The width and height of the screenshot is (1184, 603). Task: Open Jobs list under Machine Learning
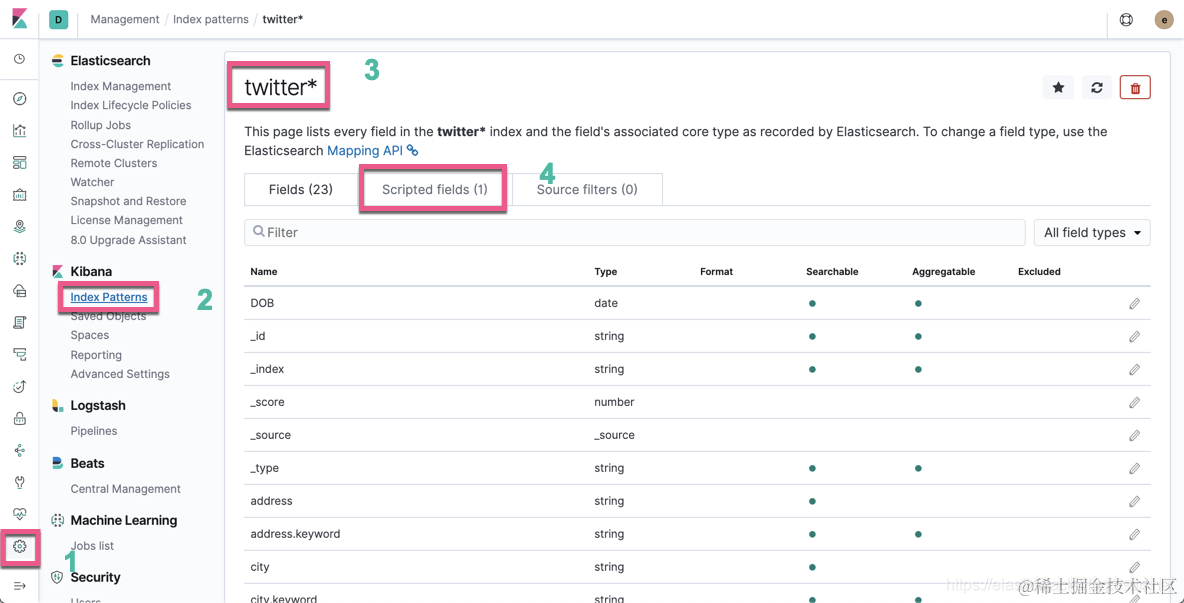tap(92, 546)
